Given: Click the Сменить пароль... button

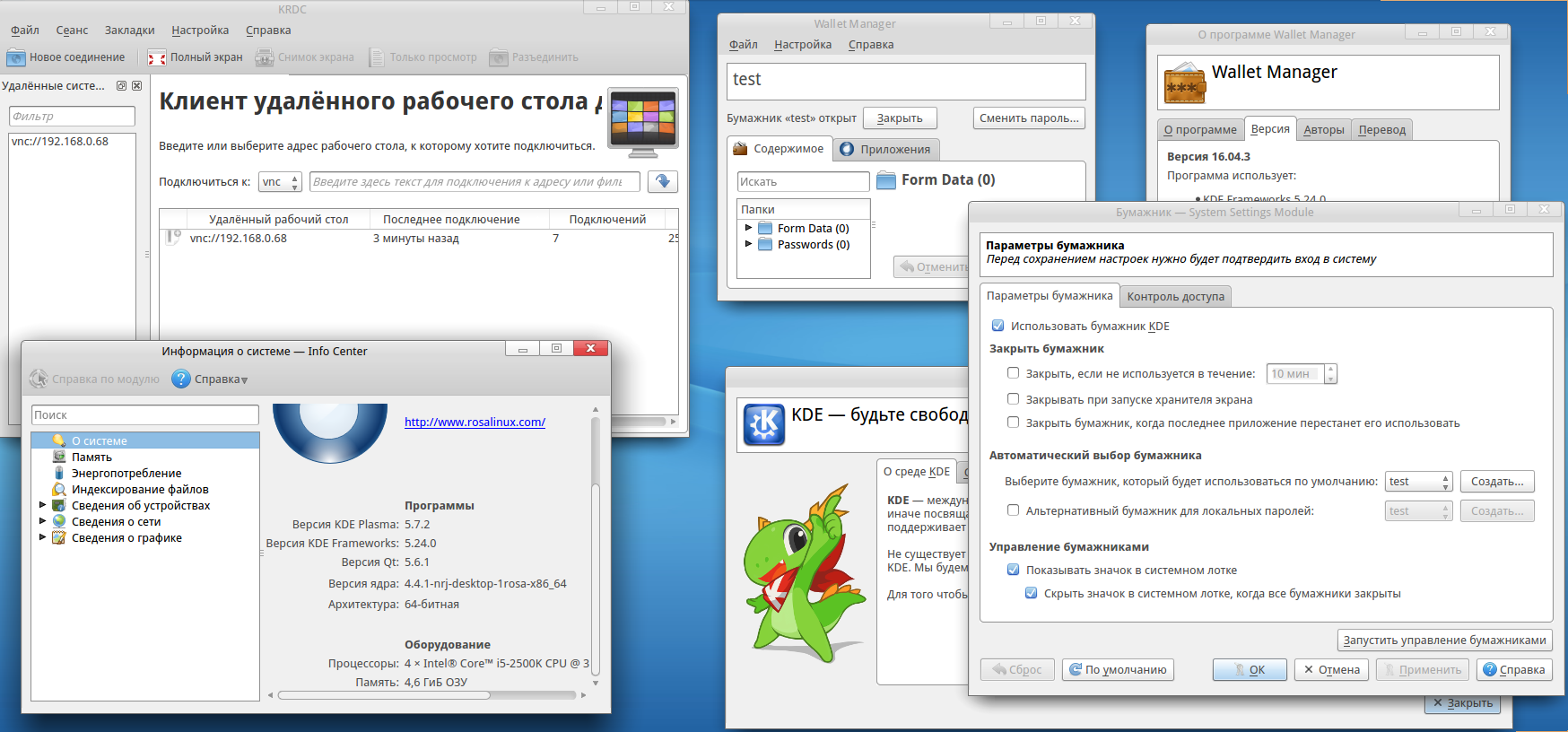Looking at the screenshot, I should pos(1029,118).
